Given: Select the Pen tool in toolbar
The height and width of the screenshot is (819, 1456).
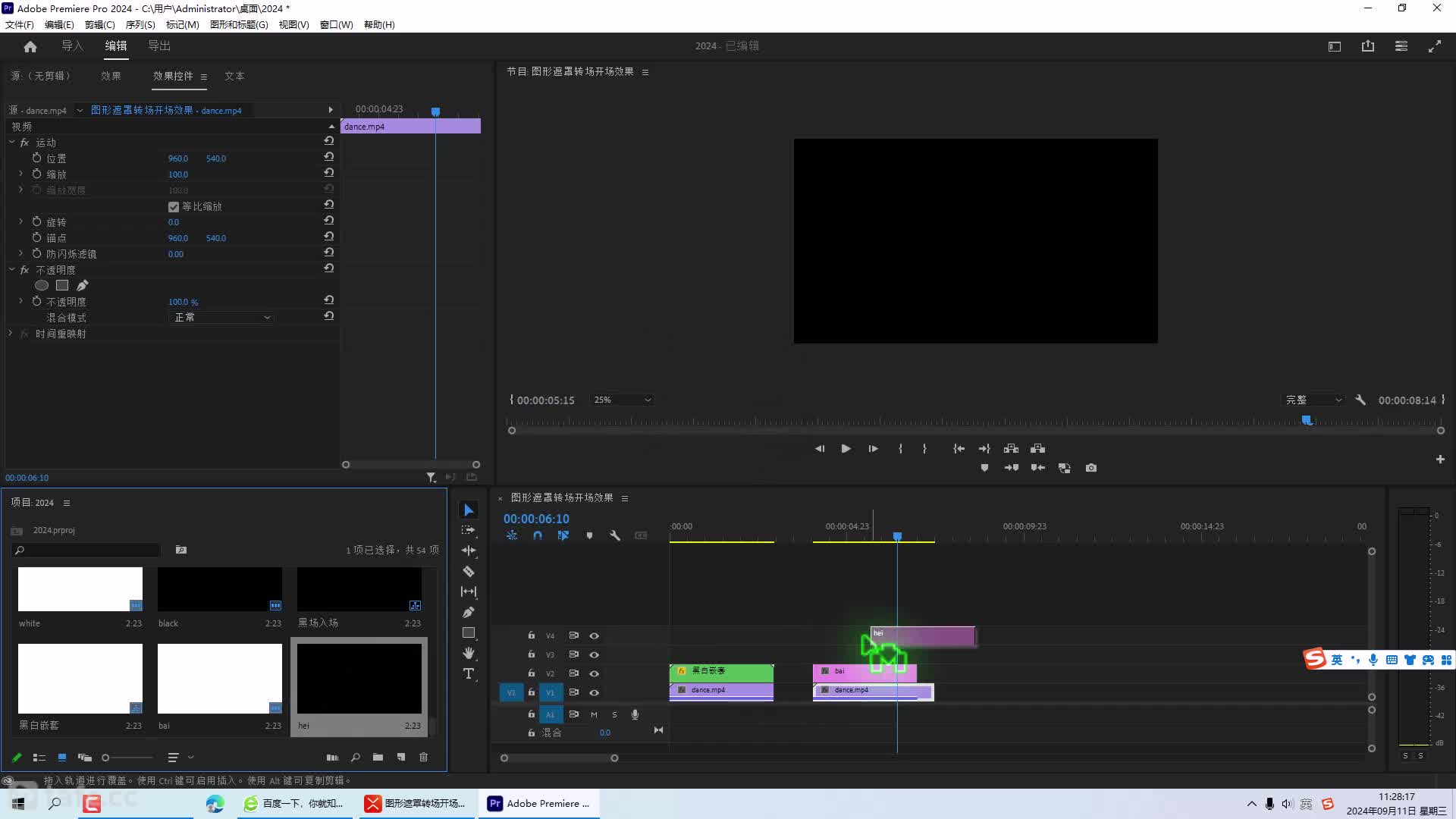Looking at the screenshot, I should 469,612.
